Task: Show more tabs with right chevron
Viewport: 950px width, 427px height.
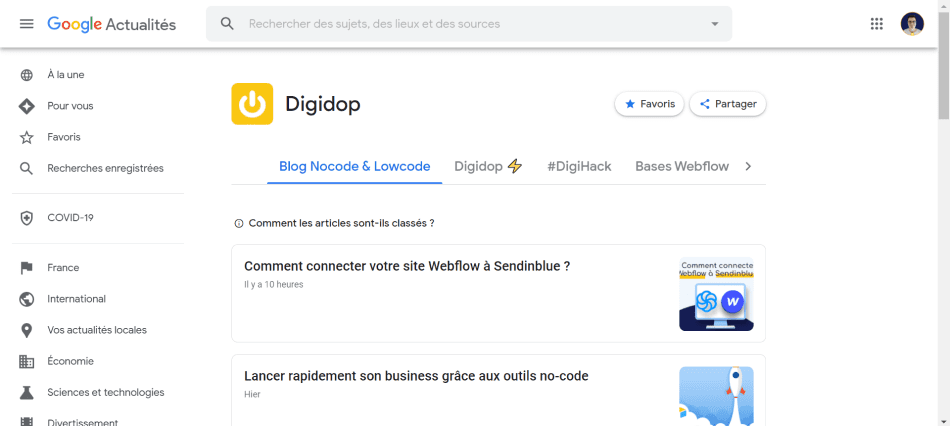Action: tap(748, 167)
